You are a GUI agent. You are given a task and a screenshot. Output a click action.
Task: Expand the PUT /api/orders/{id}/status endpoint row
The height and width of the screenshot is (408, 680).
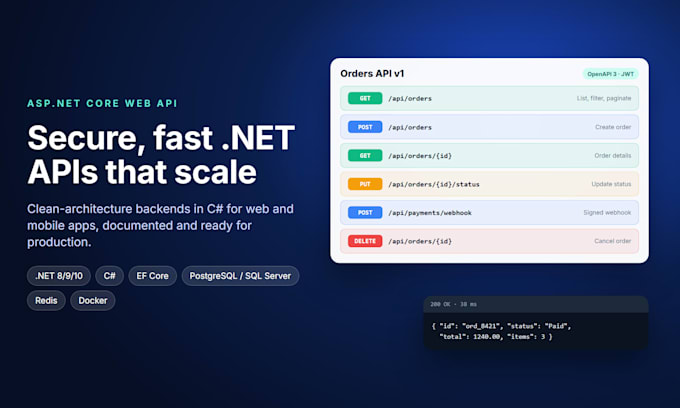click(489, 184)
